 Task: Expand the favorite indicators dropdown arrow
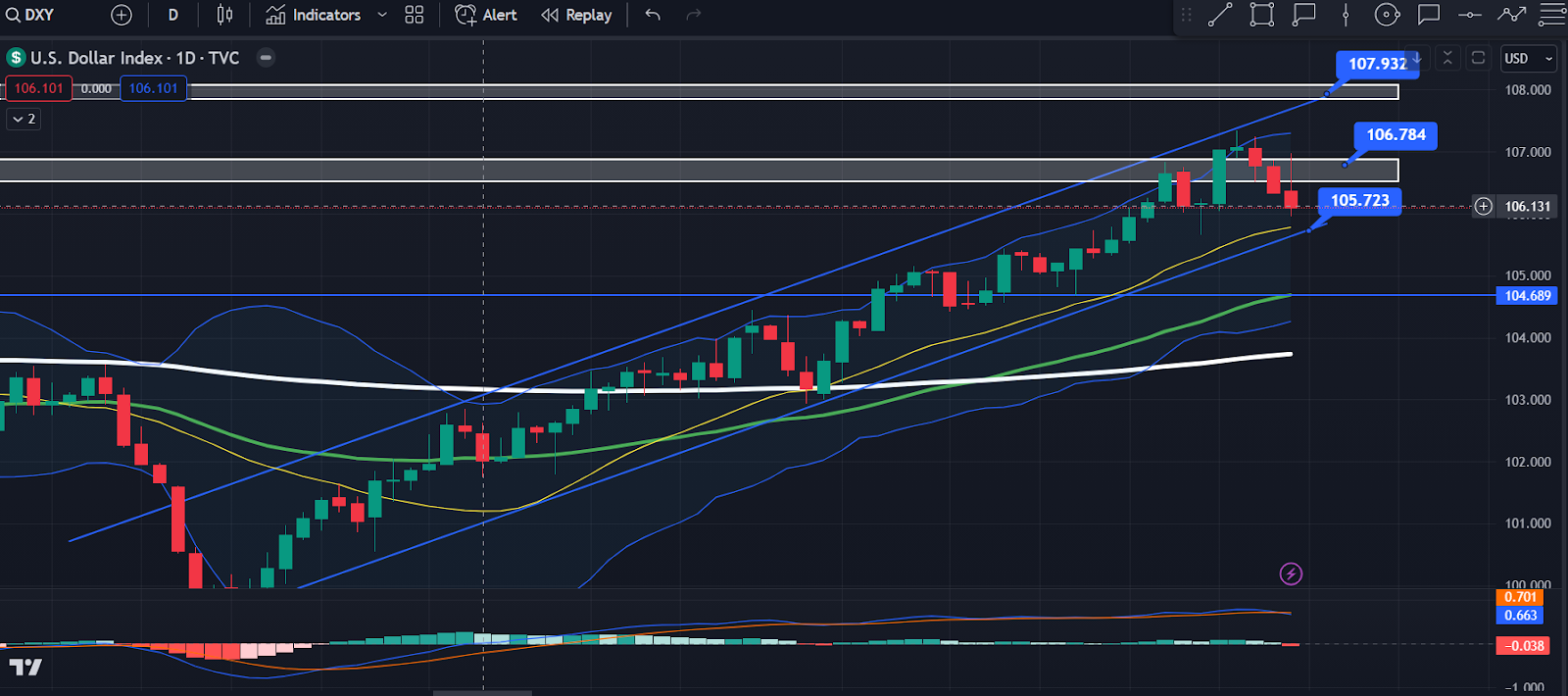click(x=382, y=15)
